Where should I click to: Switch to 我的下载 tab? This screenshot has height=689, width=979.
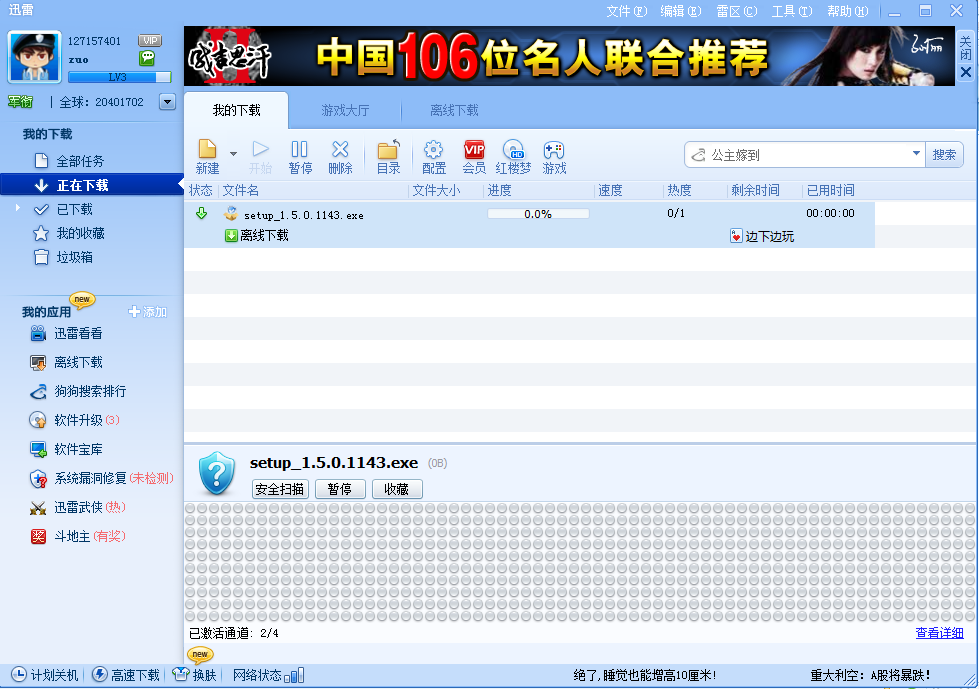click(x=237, y=110)
